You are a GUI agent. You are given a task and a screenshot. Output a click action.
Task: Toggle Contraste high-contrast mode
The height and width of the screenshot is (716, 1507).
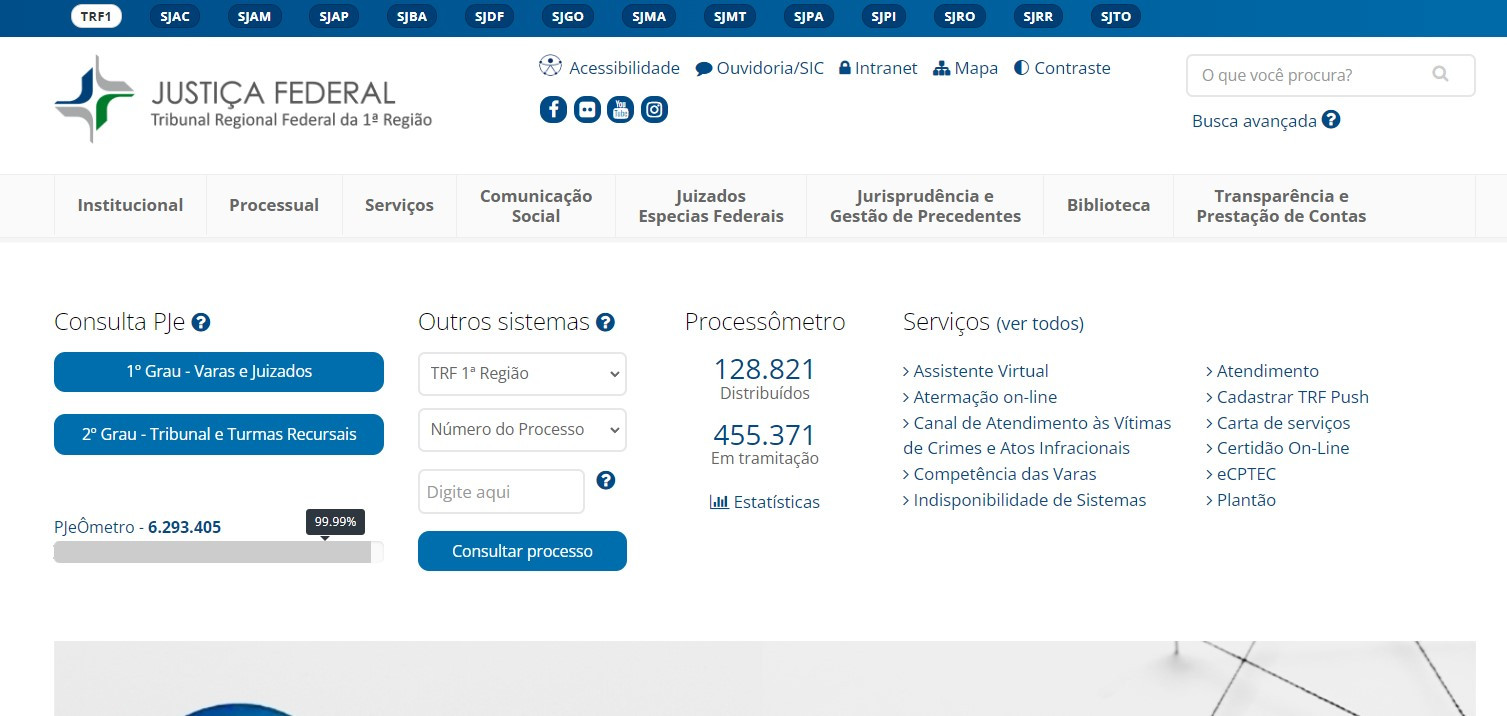[x=1062, y=68]
